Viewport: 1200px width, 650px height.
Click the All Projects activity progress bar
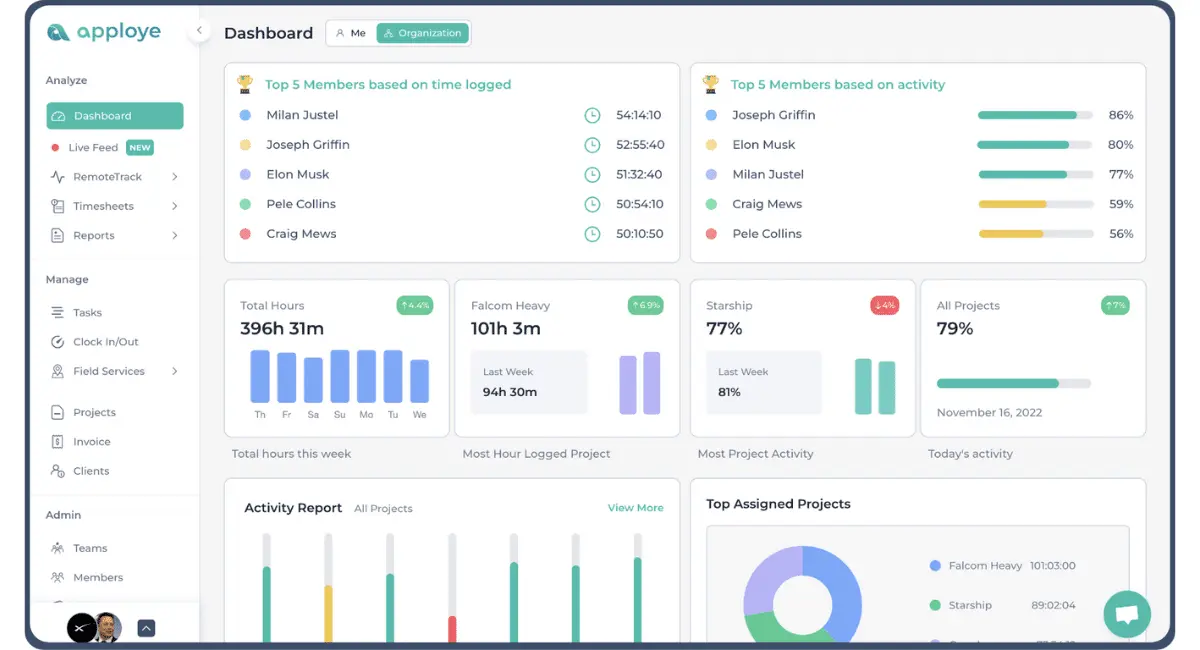pyautogui.click(x=1013, y=383)
